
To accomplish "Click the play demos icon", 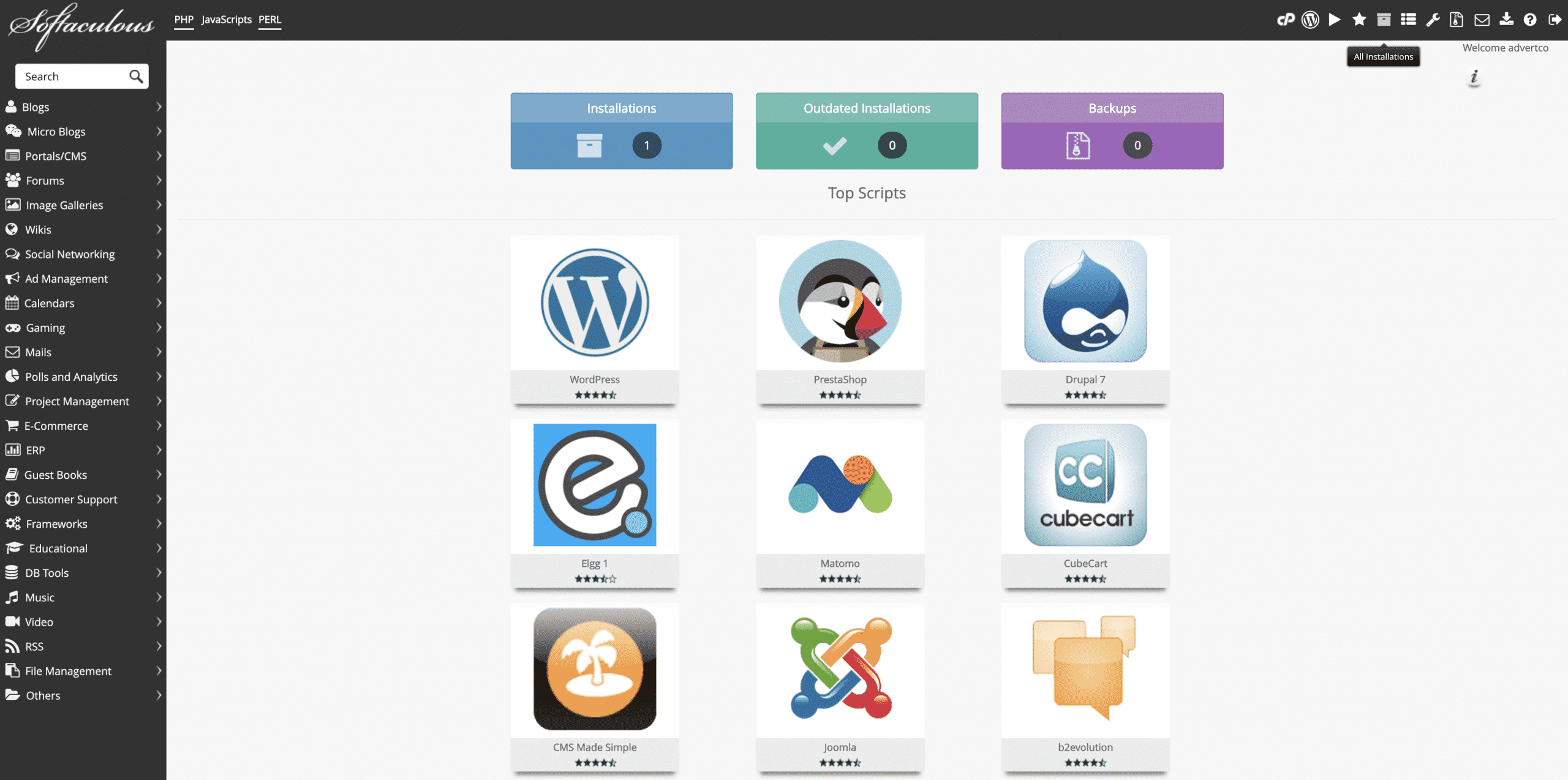I will 1335,20.
